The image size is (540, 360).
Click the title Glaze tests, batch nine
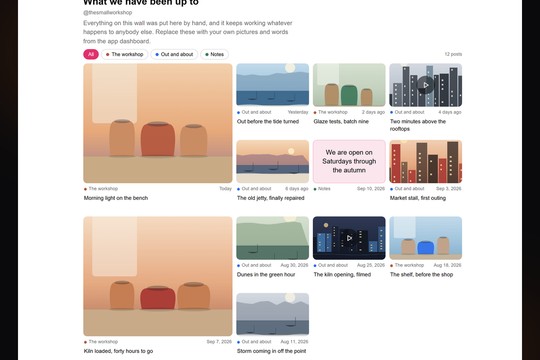point(341,122)
